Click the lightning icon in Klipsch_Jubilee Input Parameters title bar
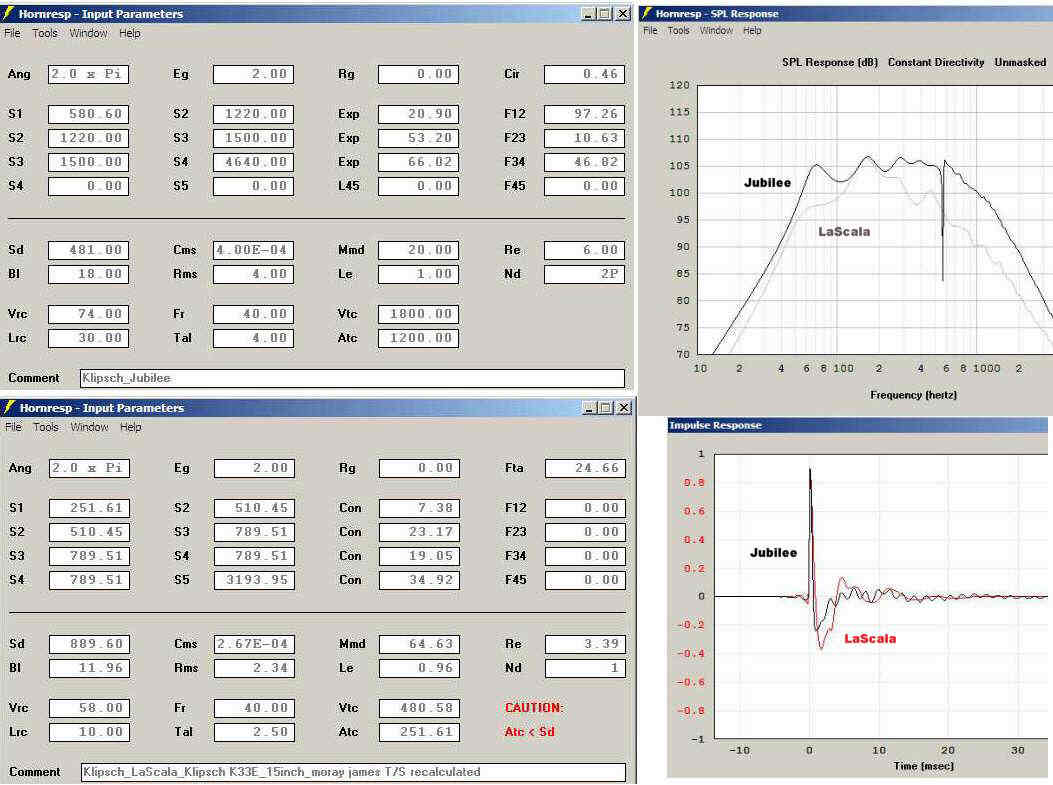Viewport: 1053px width, 785px height. click(x=9, y=13)
